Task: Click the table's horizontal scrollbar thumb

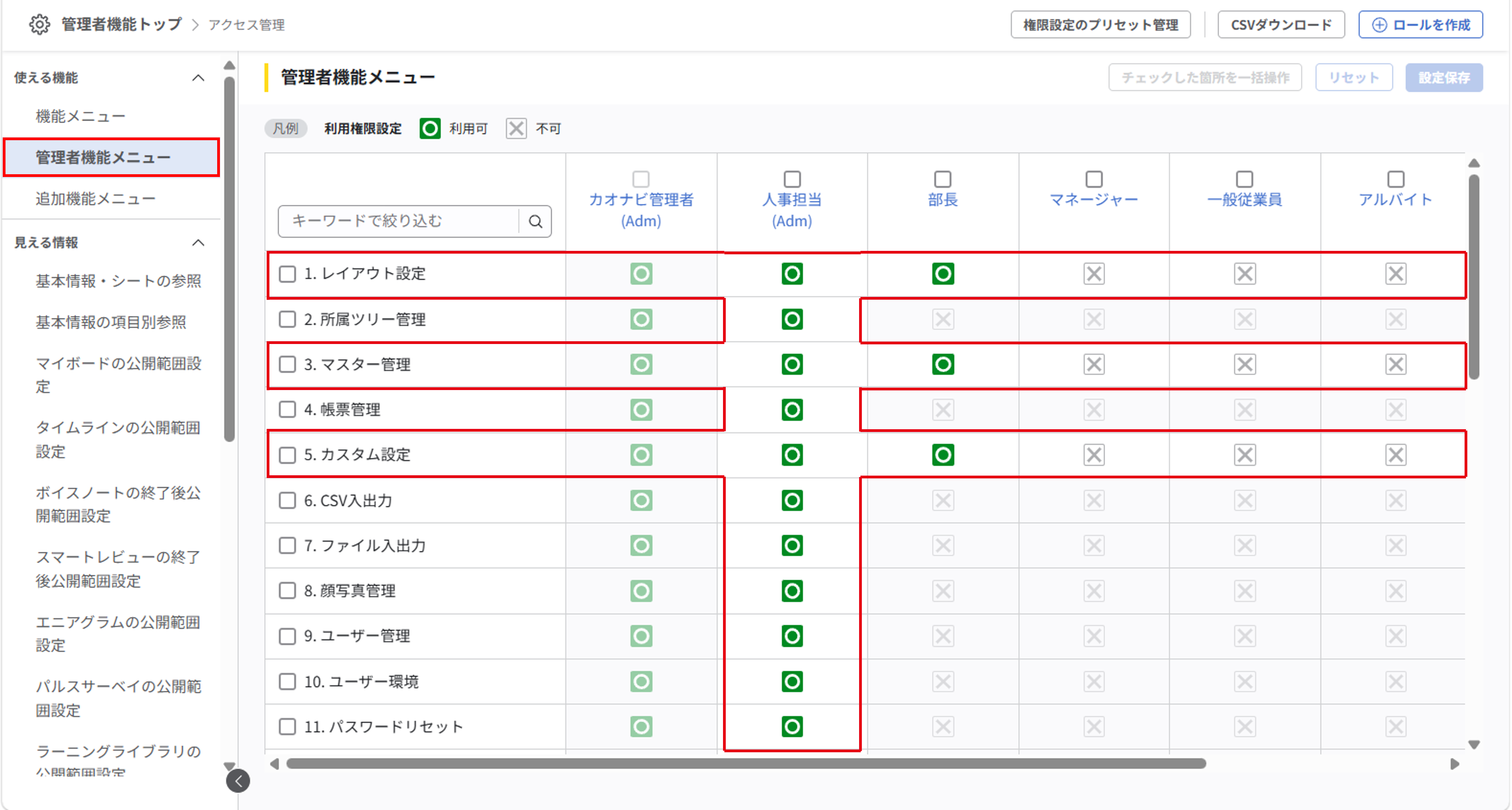Action: pos(745,764)
